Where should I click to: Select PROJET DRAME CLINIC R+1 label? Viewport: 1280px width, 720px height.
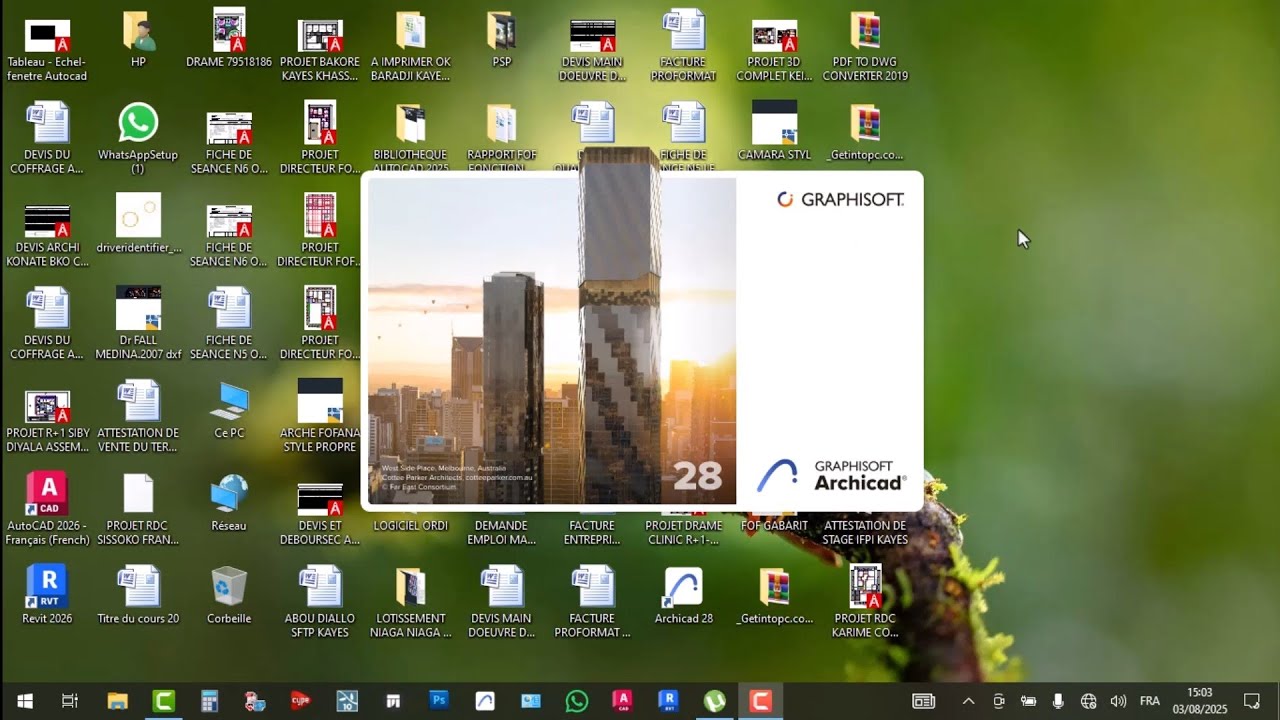pyautogui.click(x=683, y=532)
